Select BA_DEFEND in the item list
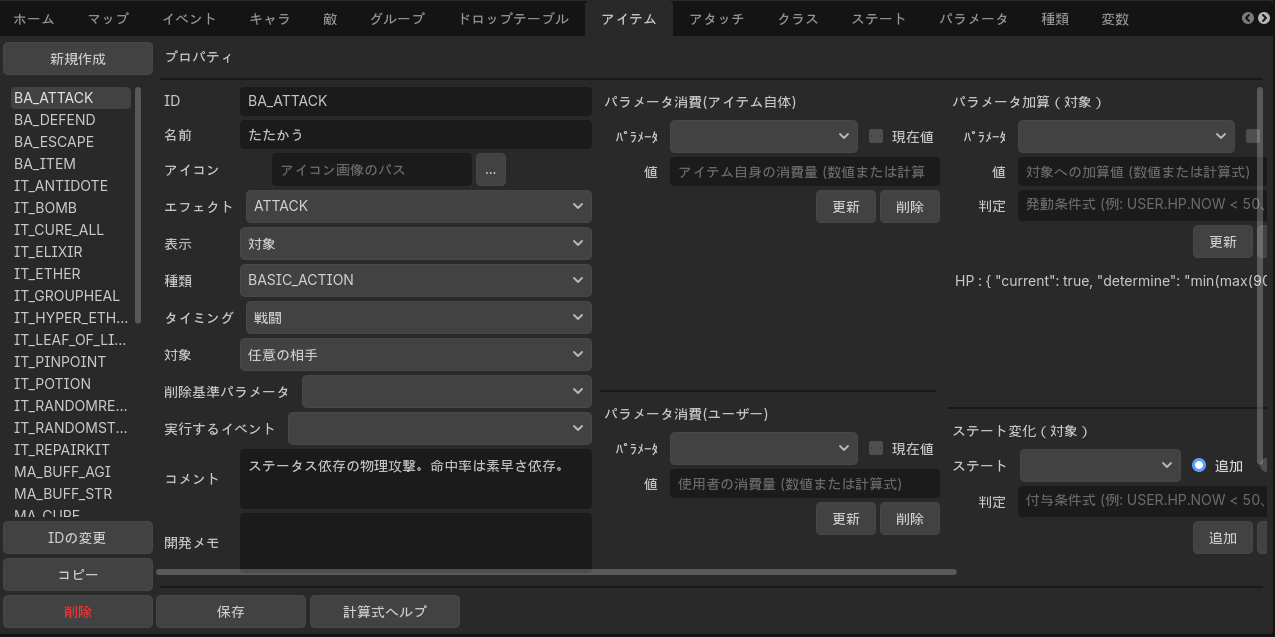Viewport: 1275px width, 637px height. (x=70, y=120)
